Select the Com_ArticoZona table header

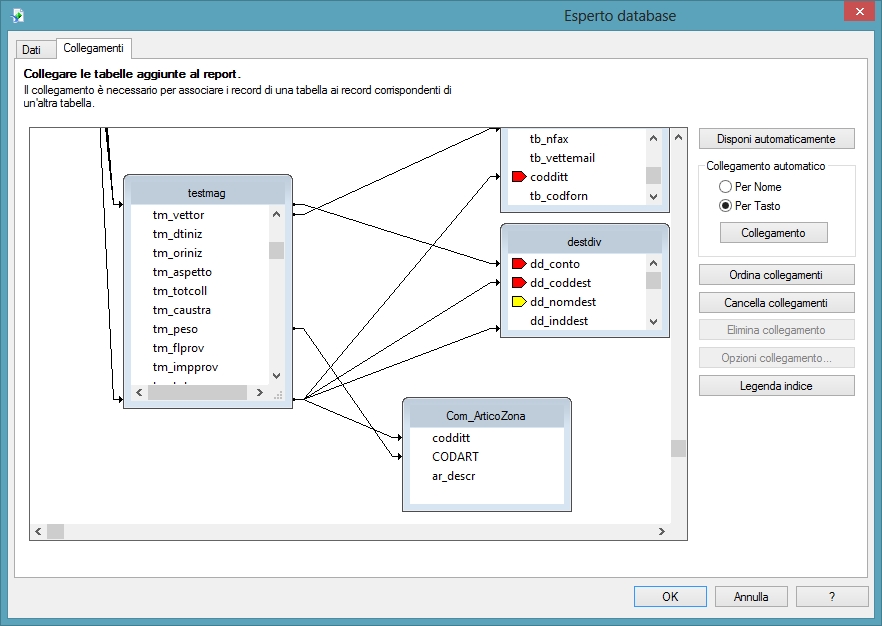[x=487, y=416]
